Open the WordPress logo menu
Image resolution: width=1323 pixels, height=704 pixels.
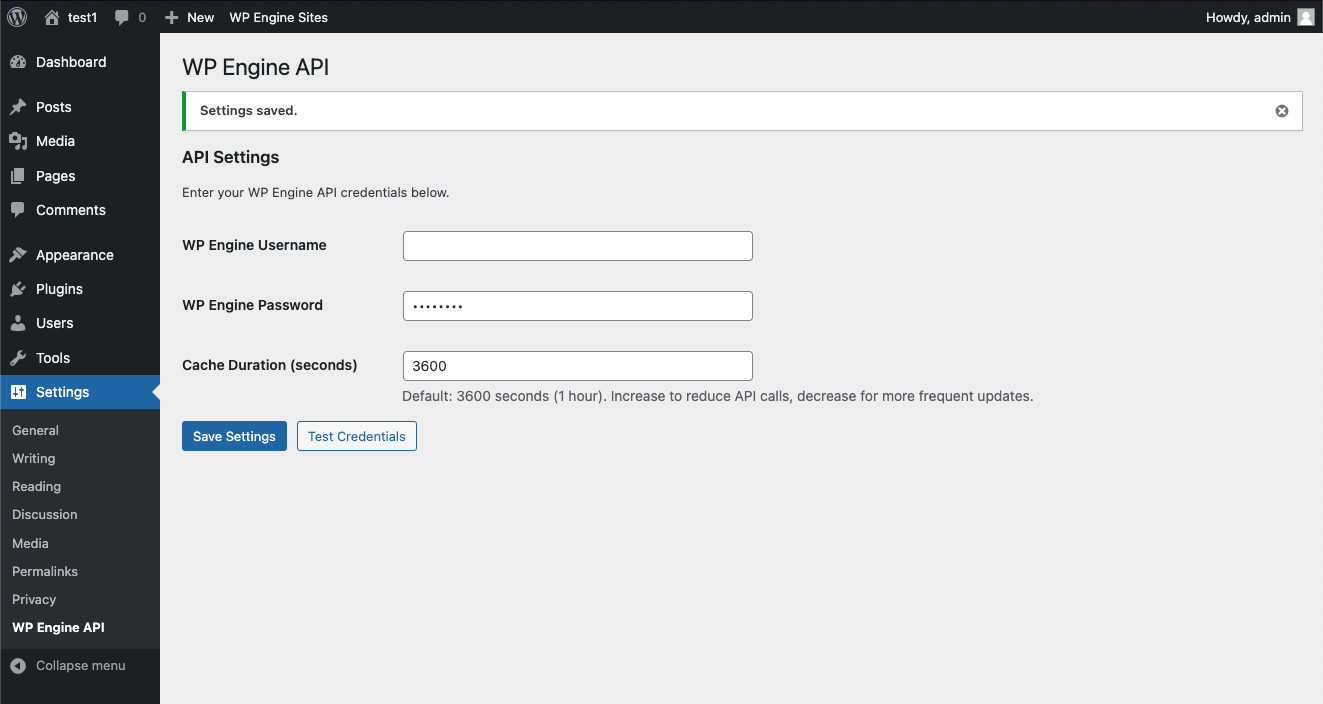17,17
